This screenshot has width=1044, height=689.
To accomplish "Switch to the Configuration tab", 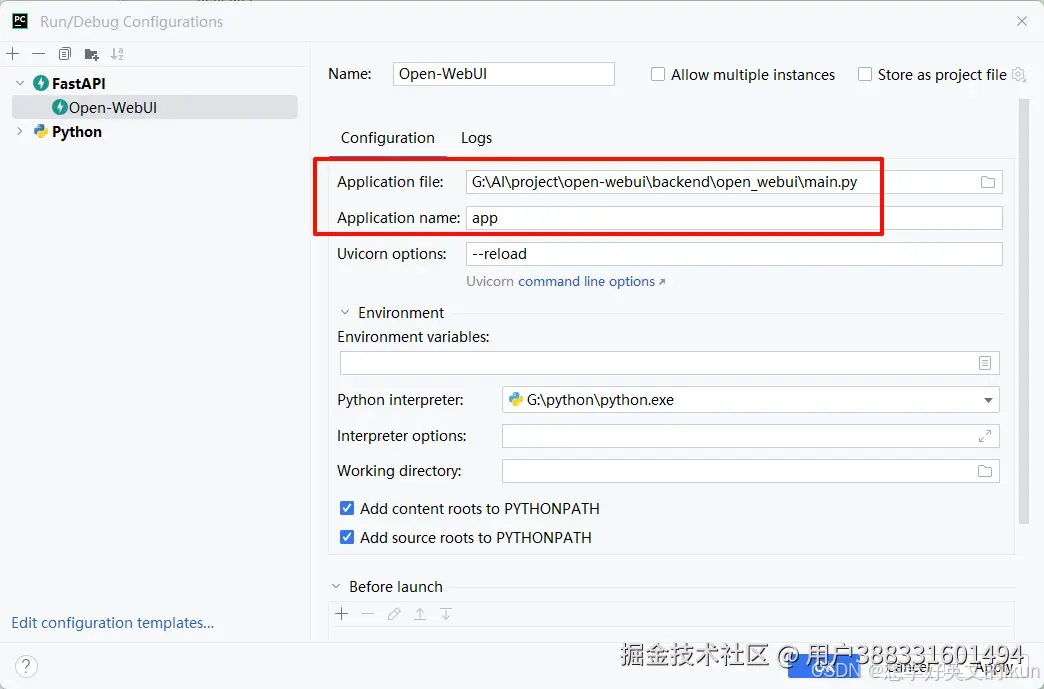I will [388, 138].
